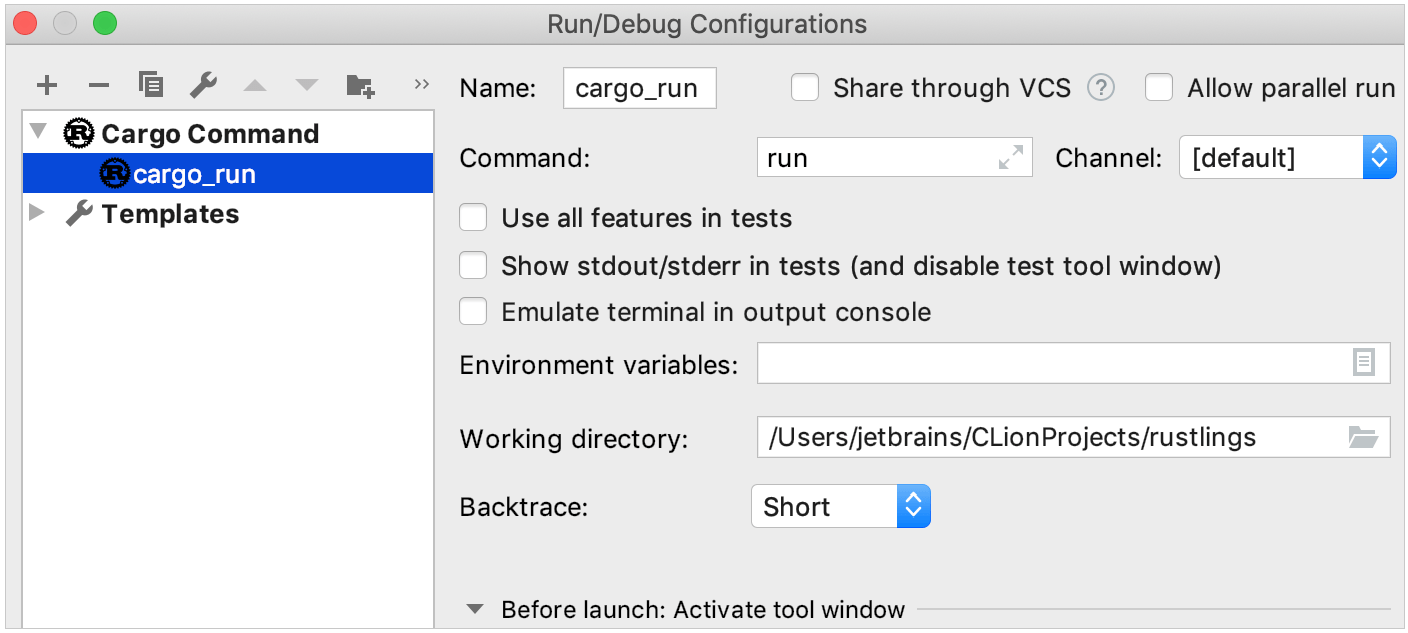This screenshot has width=1408, height=633.
Task: Move configuration up arrow
Action: pyautogui.click(x=255, y=86)
